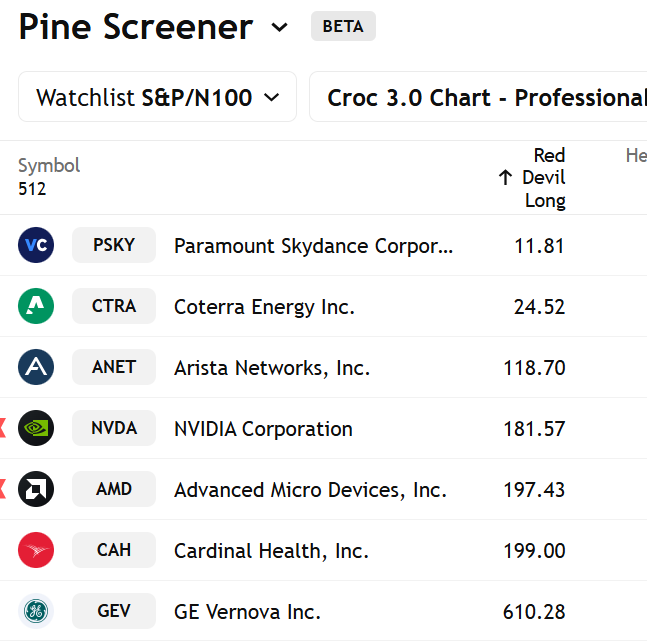Click the Cardinal Health logo icon
This screenshot has width=647, height=642.
(x=36, y=550)
